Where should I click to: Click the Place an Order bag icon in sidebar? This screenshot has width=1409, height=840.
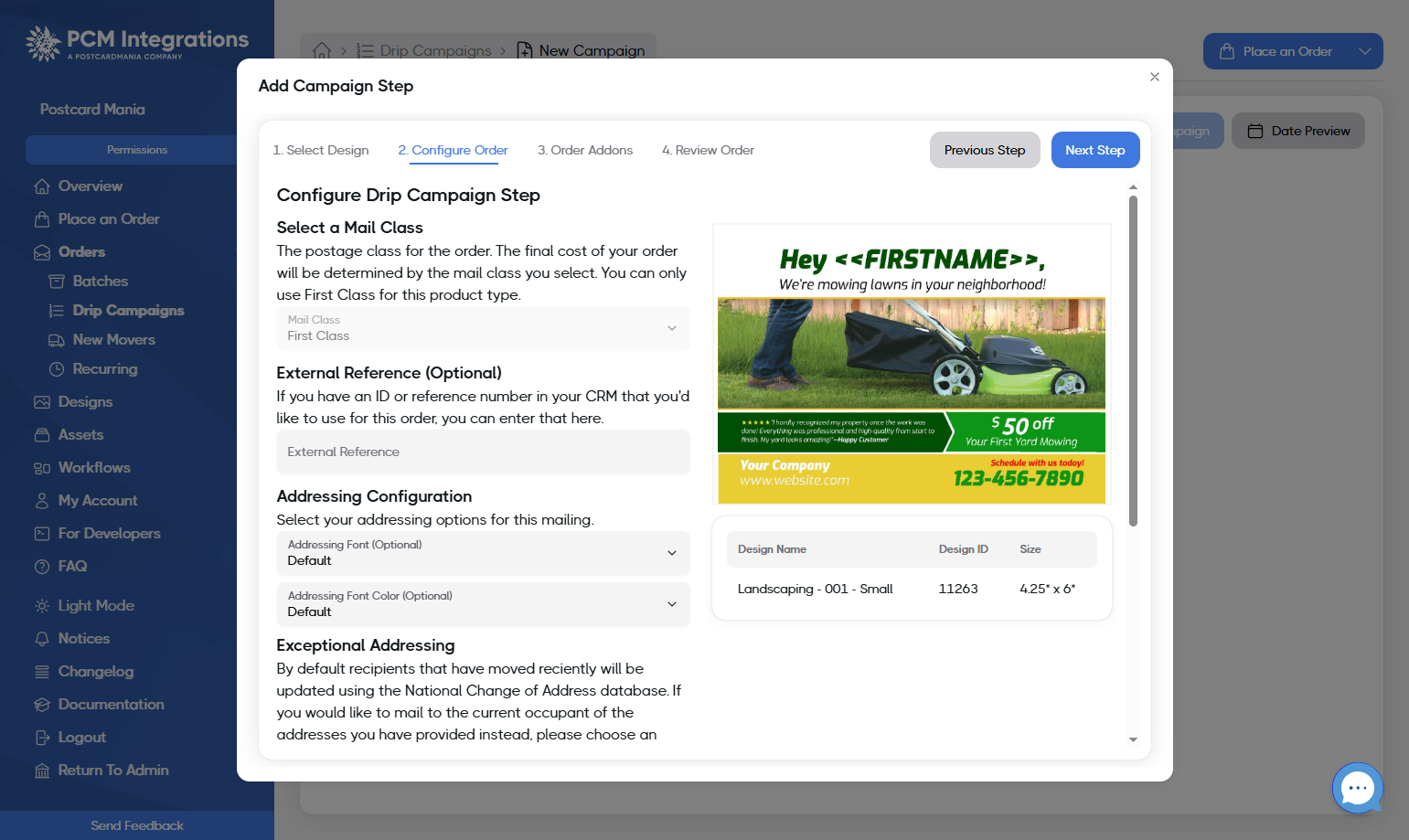pos(42,219)
